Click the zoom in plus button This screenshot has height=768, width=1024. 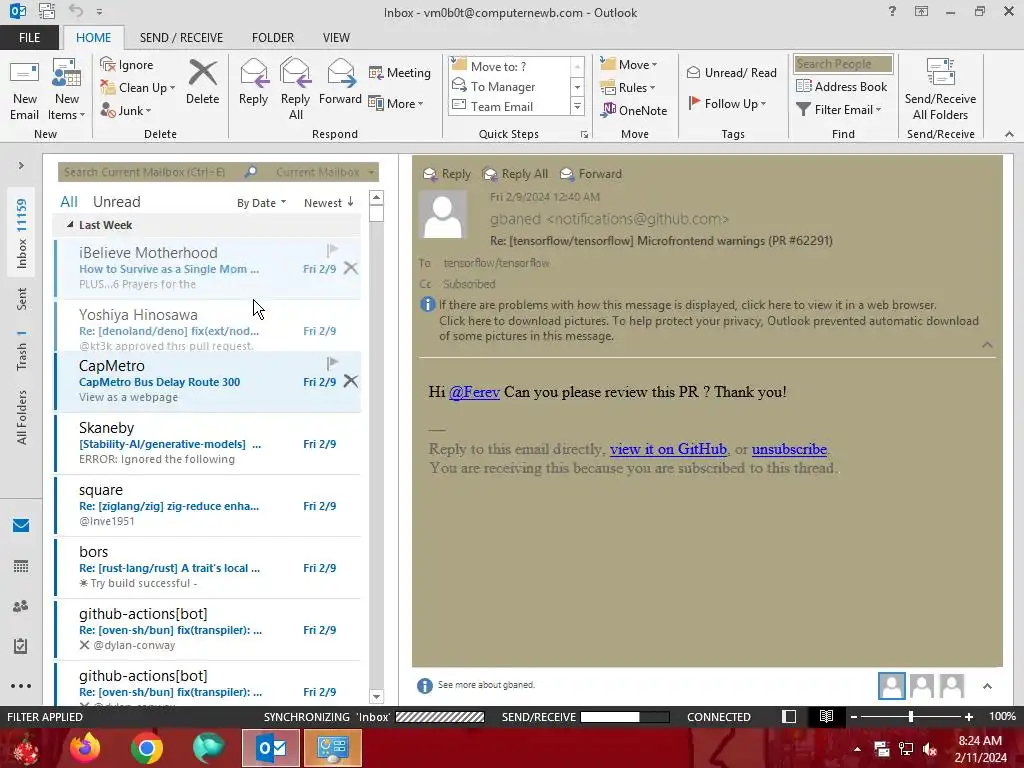click(968, 716)
